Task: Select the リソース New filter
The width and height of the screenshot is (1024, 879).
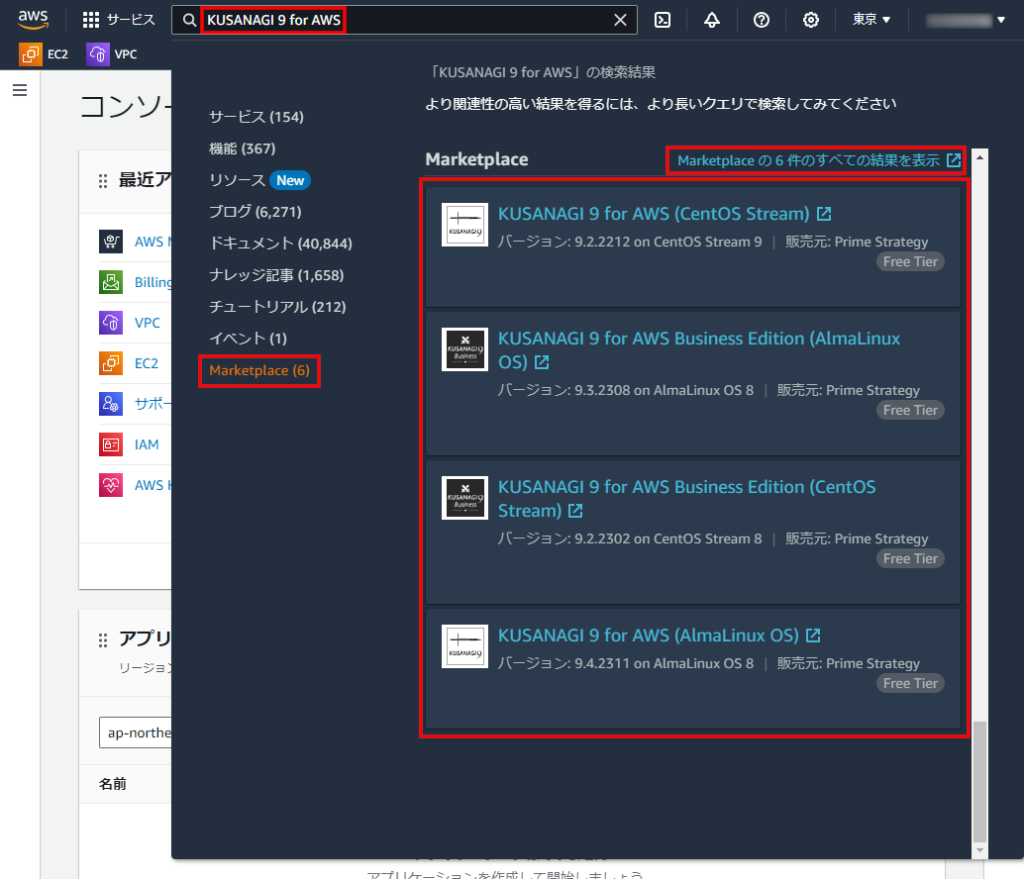Action: click(x=259, y=180)
